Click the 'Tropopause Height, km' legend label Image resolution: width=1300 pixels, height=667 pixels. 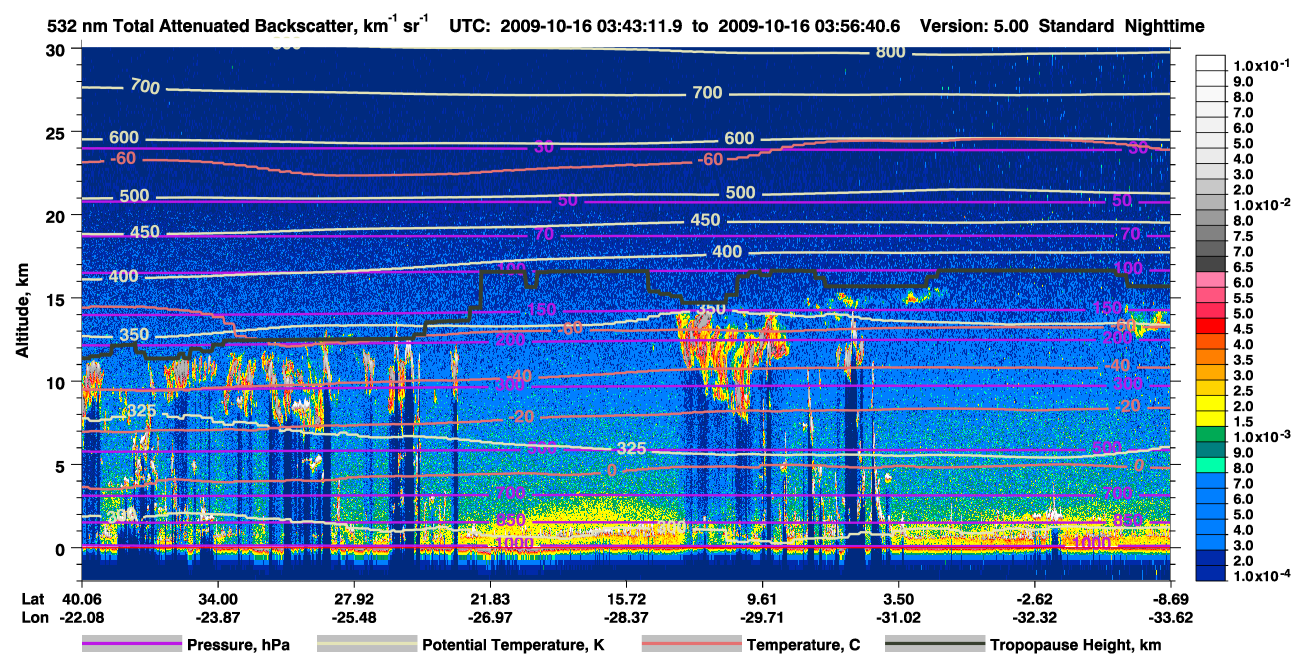1076,645
